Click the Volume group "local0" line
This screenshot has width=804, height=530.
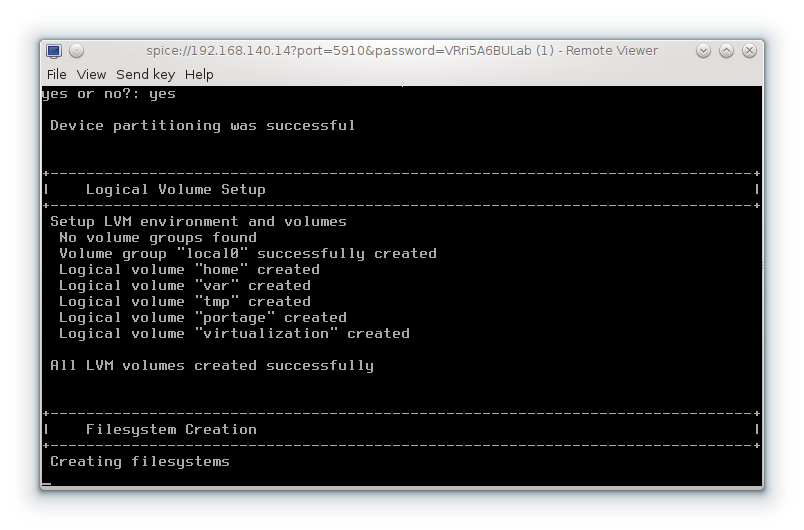tap(248, 253)
